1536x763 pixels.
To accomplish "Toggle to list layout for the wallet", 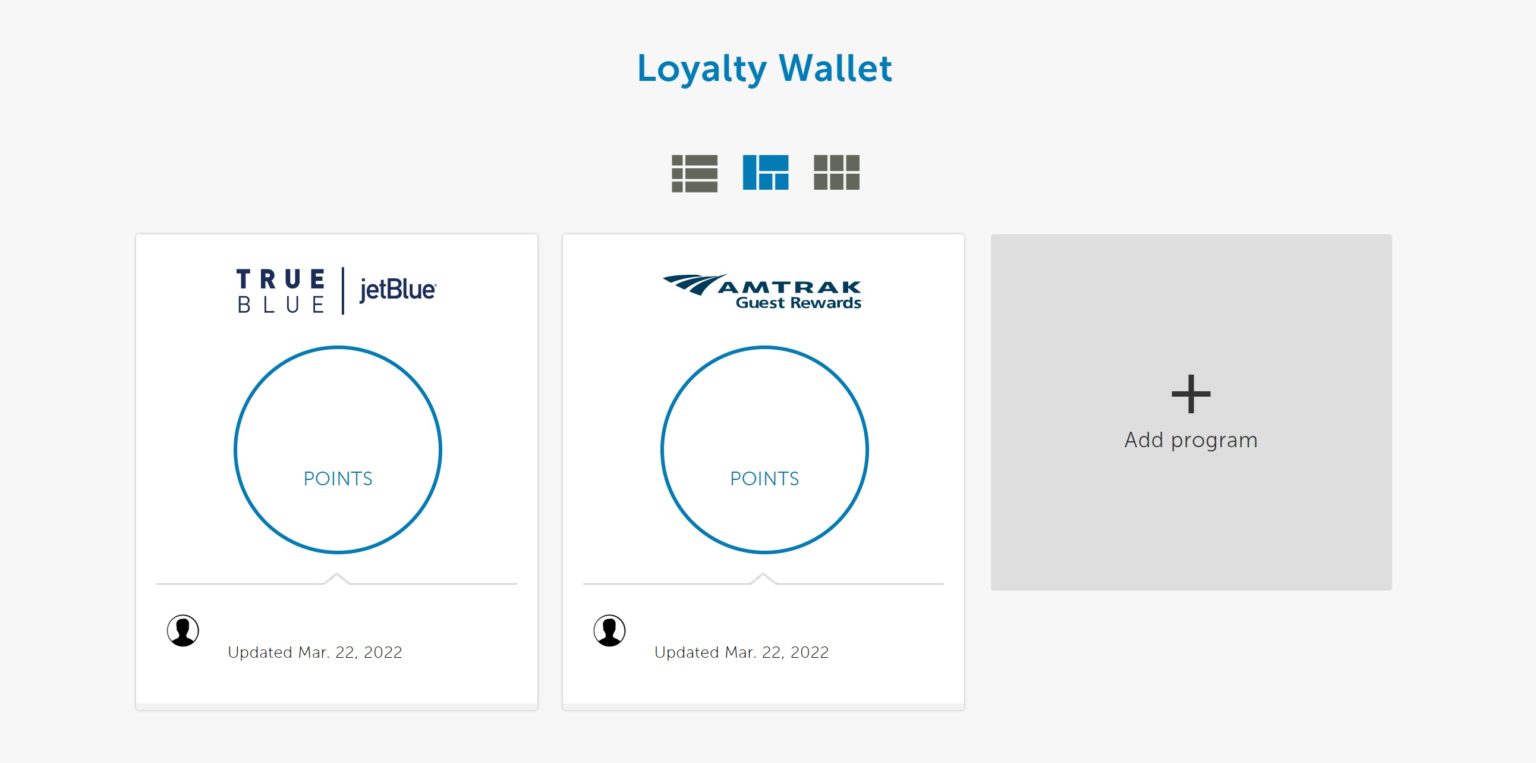I will (x=695, y=172).
